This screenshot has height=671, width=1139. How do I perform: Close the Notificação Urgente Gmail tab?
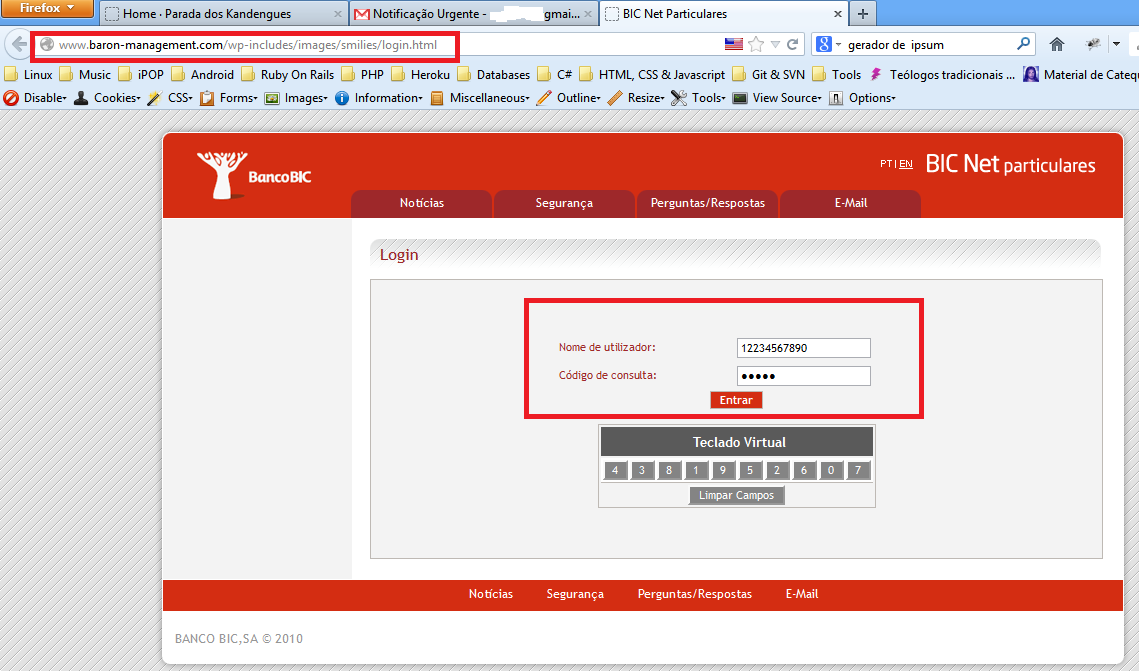pyautogui.click(x=588, y=14)
